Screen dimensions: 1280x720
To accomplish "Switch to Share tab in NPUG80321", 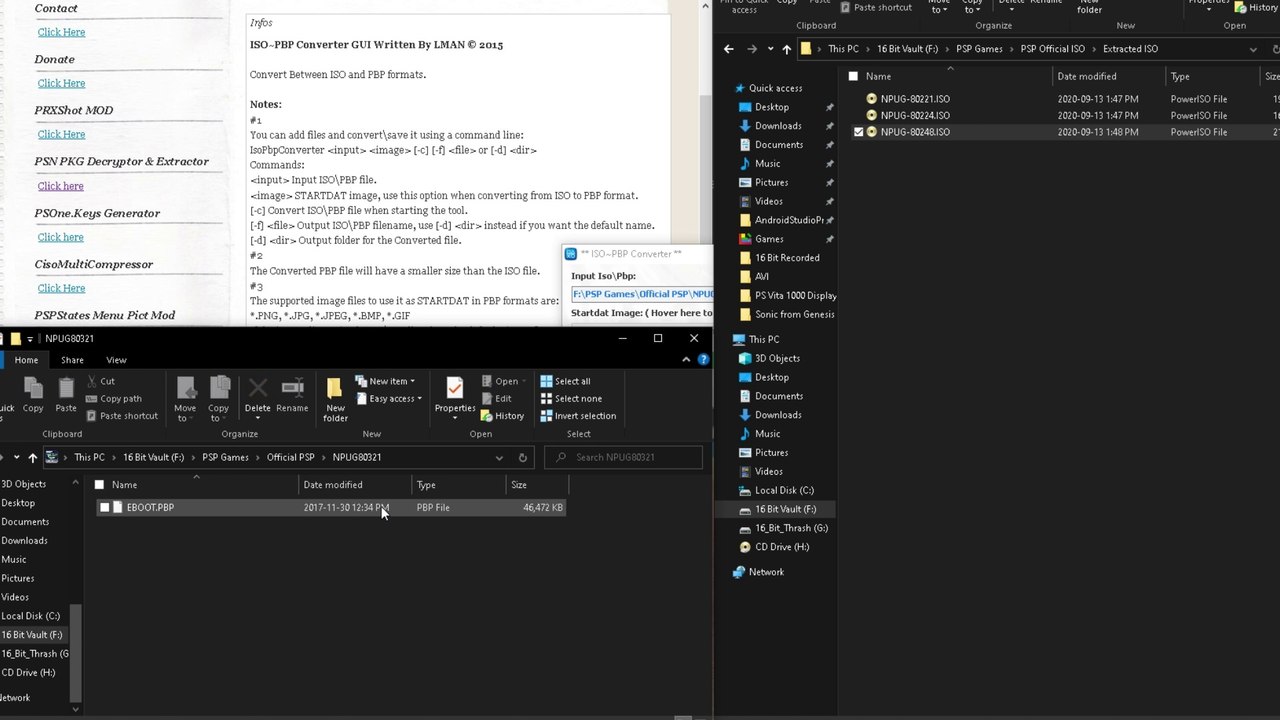I will tap(72, 360).
